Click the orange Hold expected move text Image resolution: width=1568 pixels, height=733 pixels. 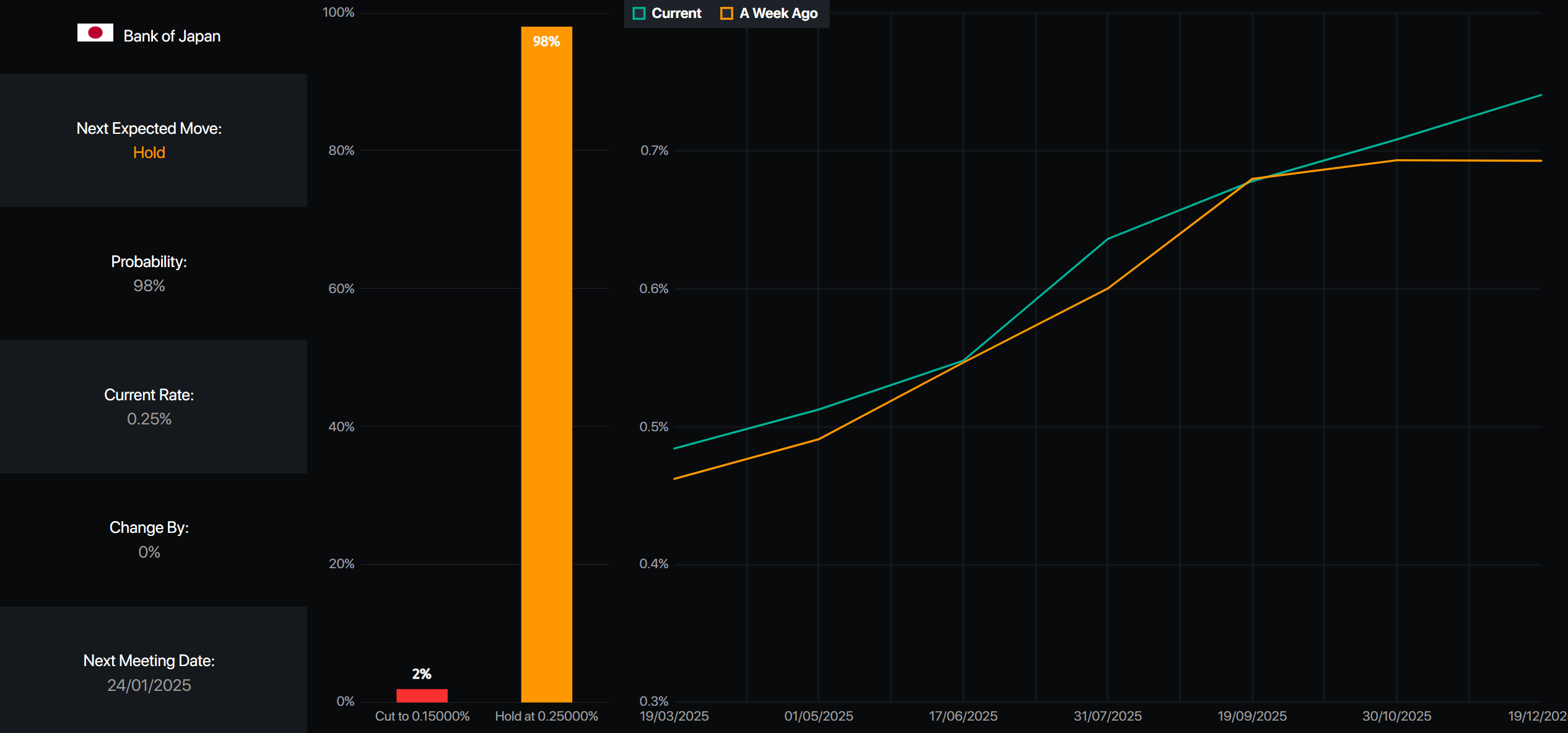coord(149,152)
